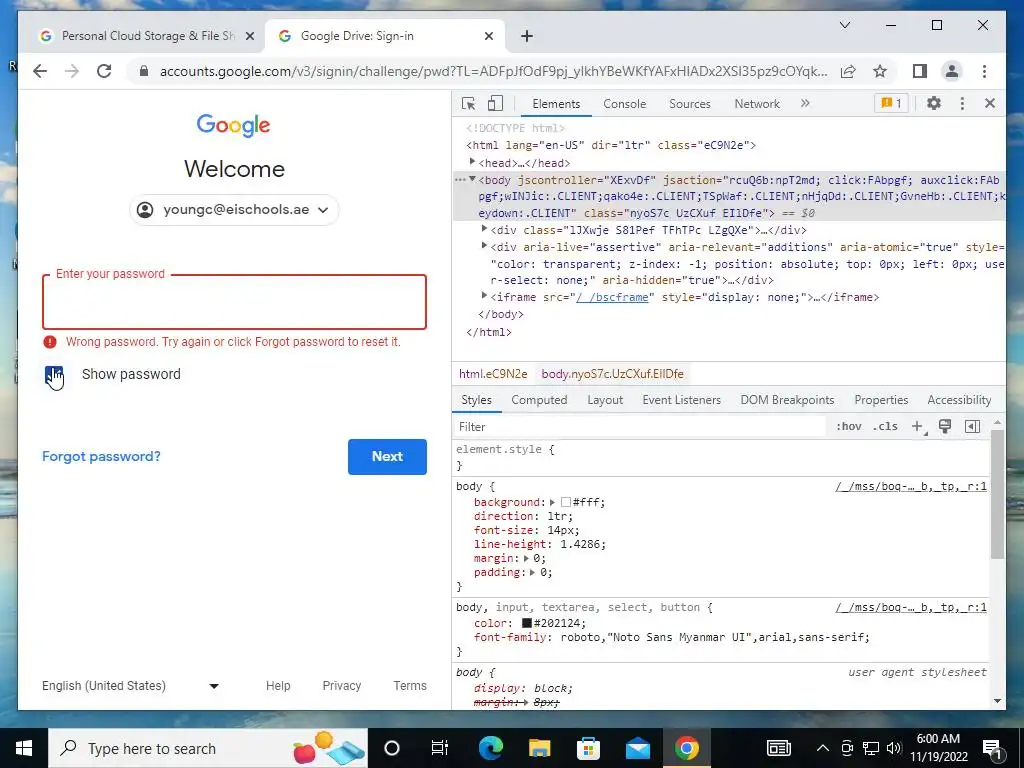Click the Enter your password field
Image resolution: width=1024 pixels, height=768 pixels.
tap(234, 302)
